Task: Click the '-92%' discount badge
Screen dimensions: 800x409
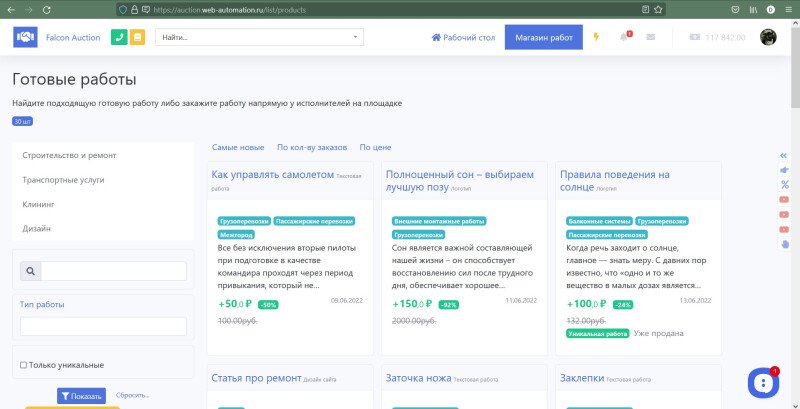Action: (x=448, y=305)
